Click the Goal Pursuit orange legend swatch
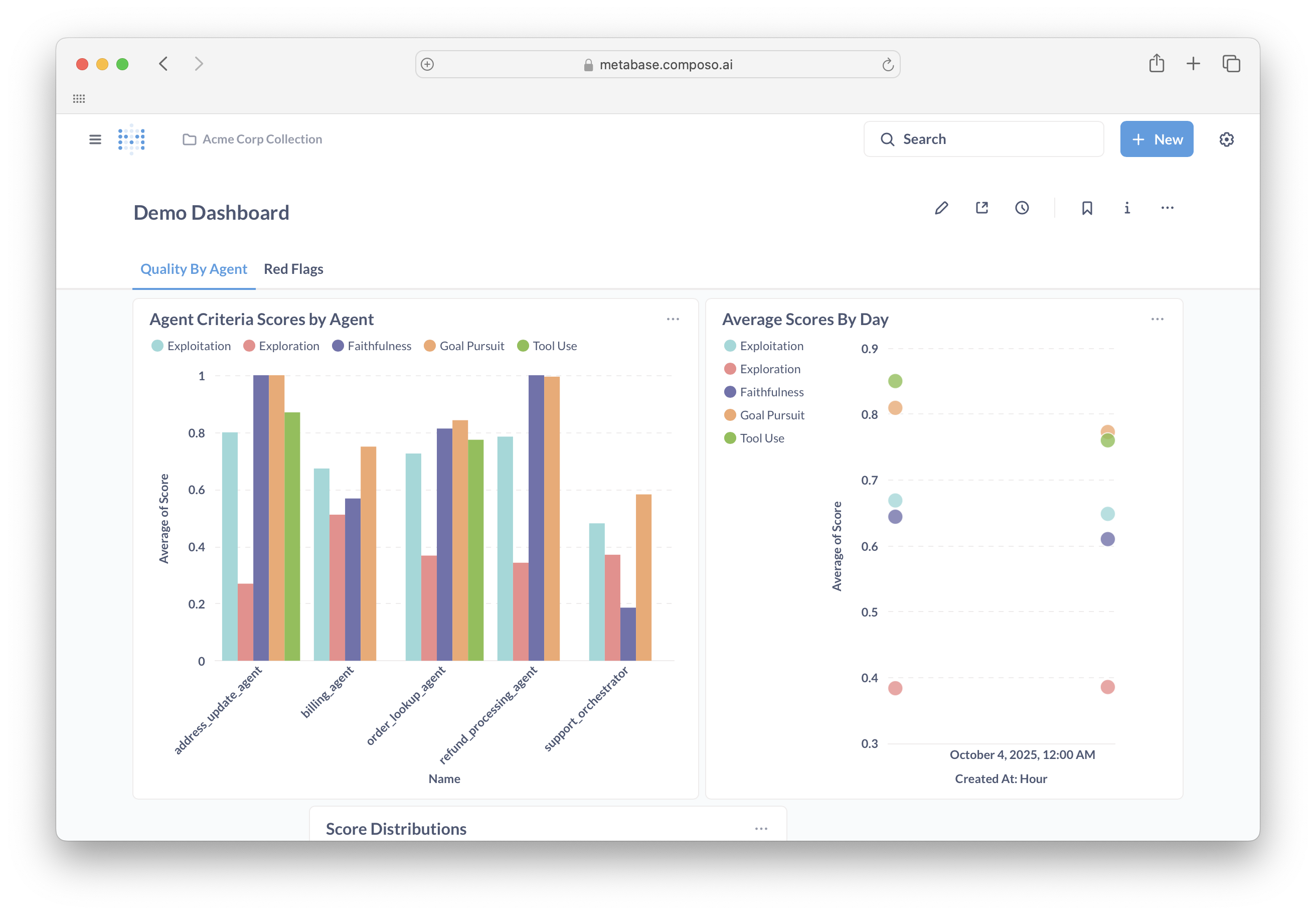This screenshot has width=1316, height=915. click(429, 346)
